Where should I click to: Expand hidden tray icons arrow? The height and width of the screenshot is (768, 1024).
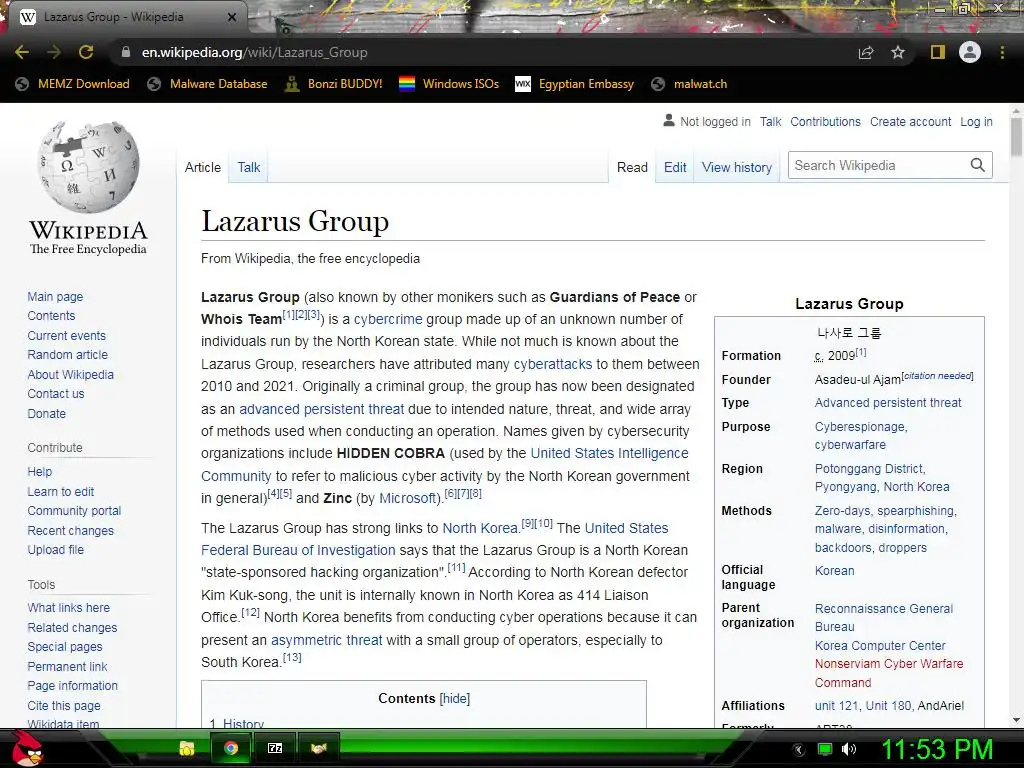798,749
